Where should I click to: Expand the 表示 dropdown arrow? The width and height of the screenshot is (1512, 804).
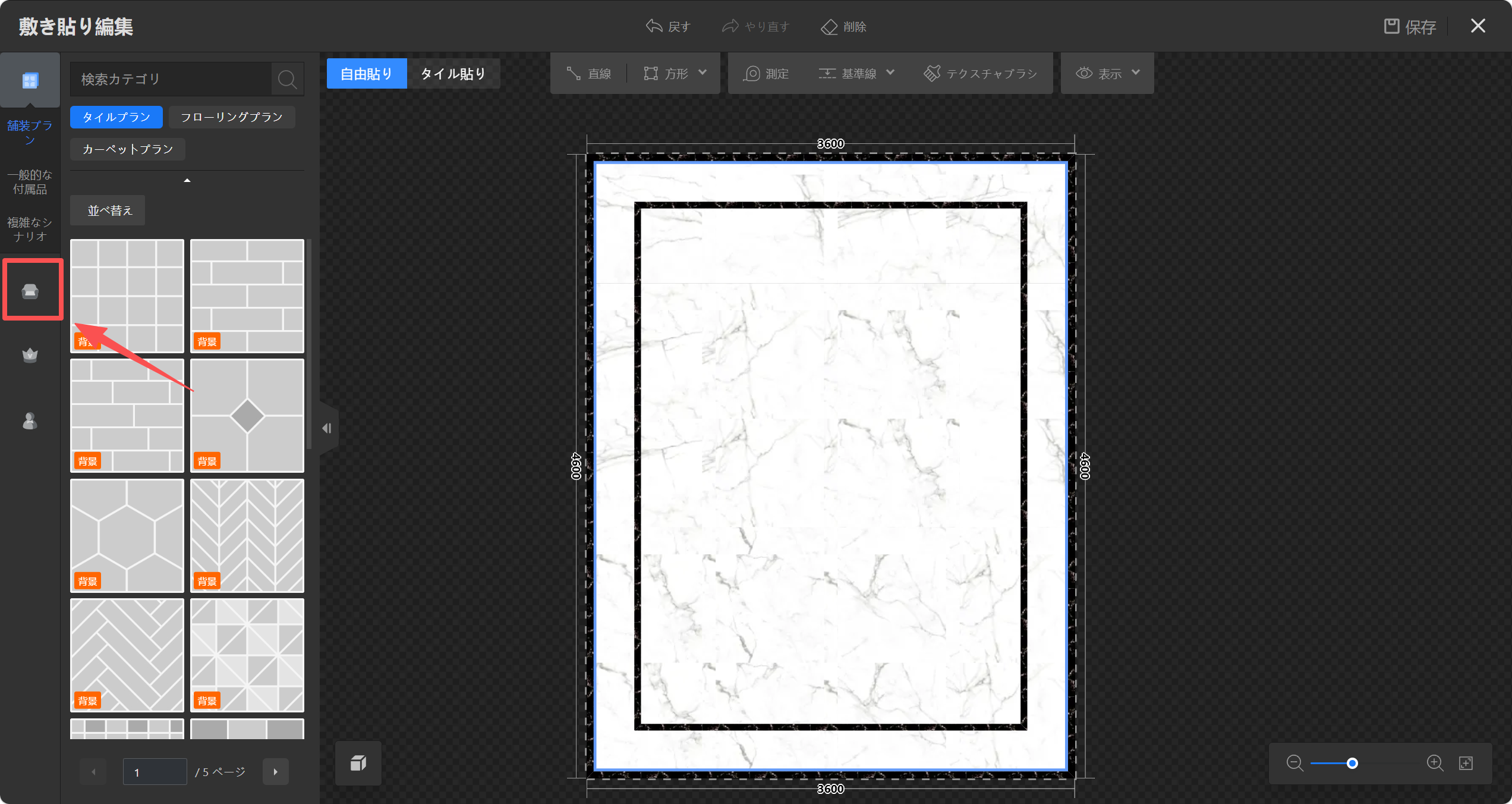coord(1136,73)
